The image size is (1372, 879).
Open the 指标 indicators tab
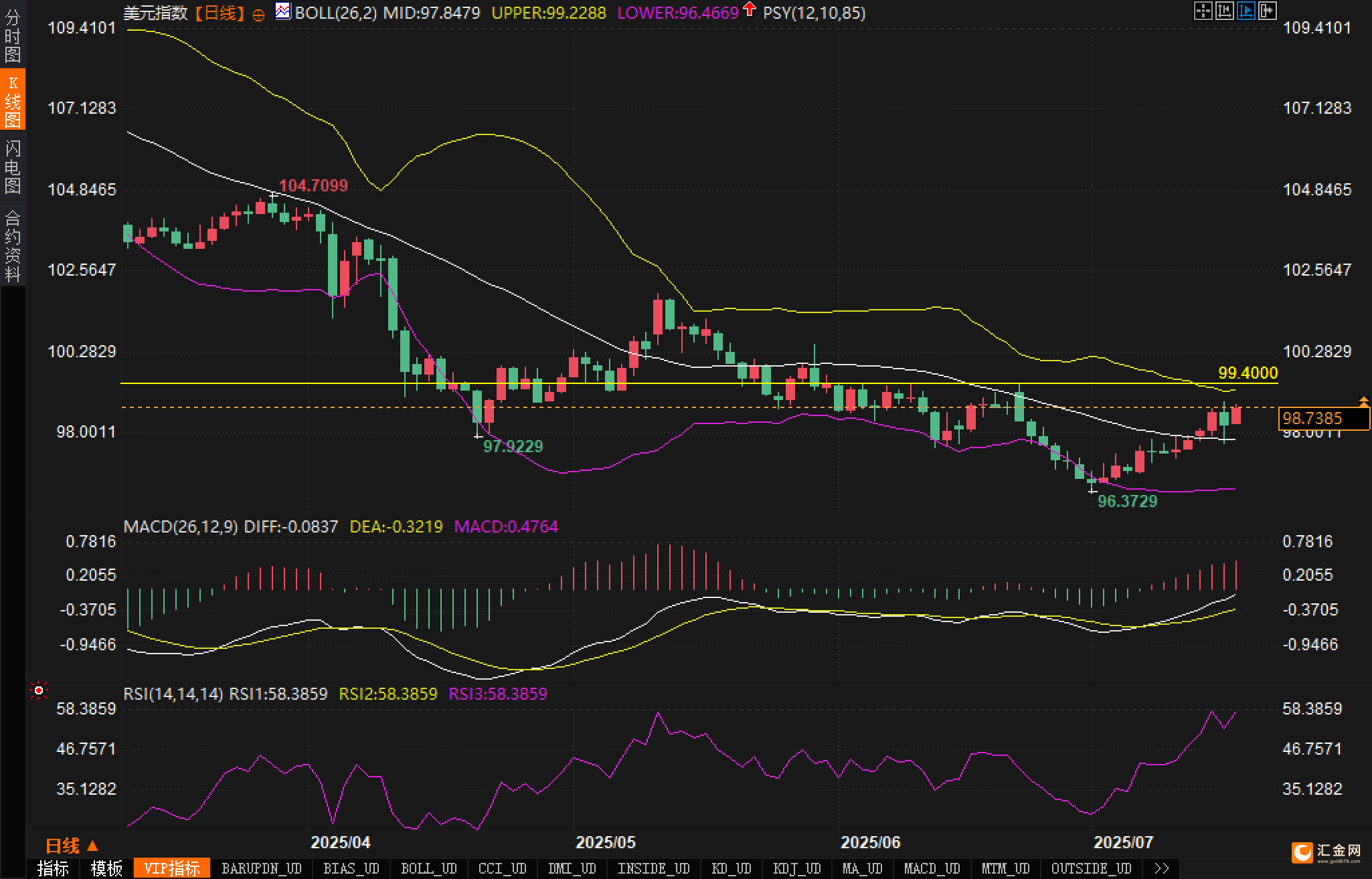53,868
